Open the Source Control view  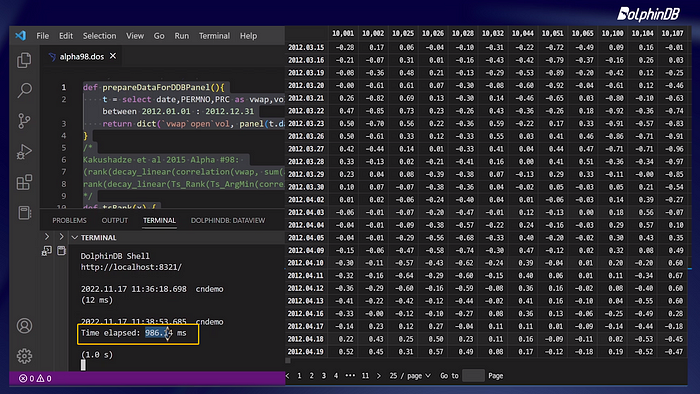coord(24,120)
